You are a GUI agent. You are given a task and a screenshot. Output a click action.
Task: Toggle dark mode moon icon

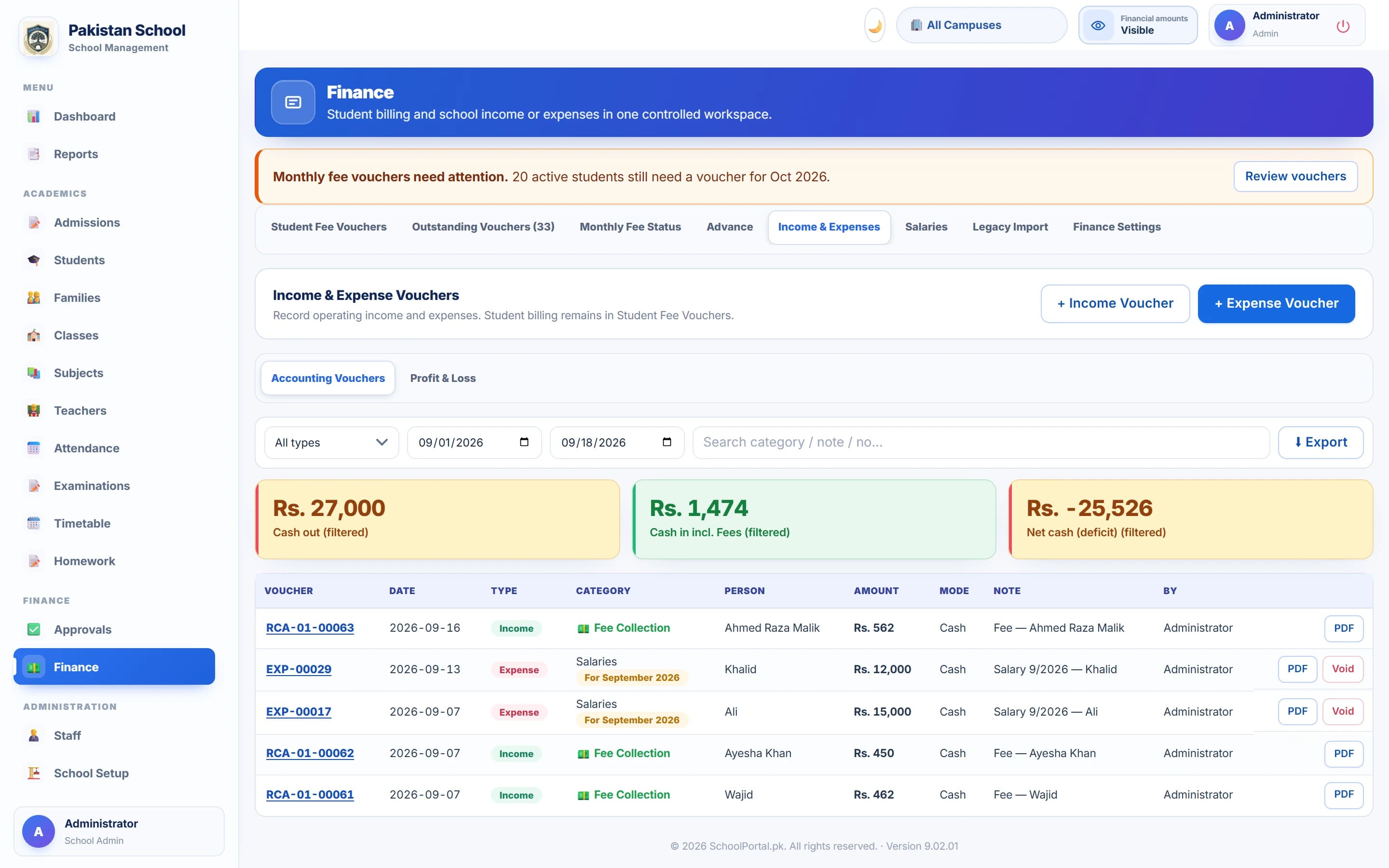pyautogui.click(x=875, y=25)
